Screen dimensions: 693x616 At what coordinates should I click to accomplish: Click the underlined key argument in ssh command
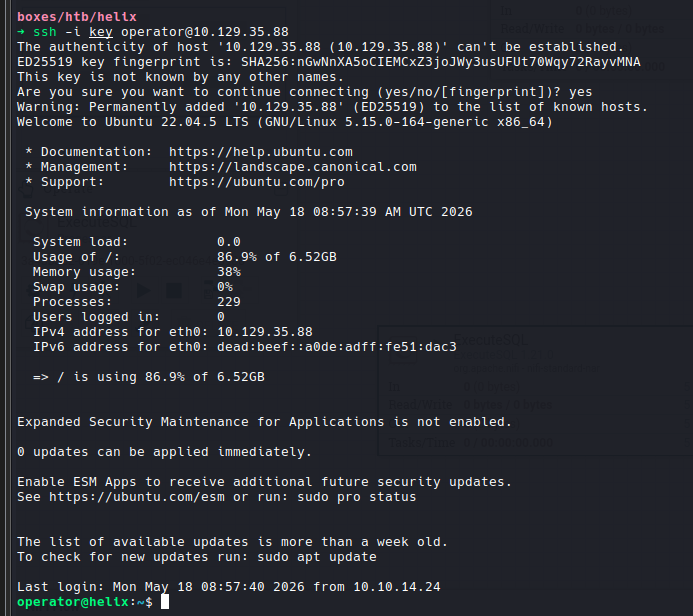(x=101, y=32)
